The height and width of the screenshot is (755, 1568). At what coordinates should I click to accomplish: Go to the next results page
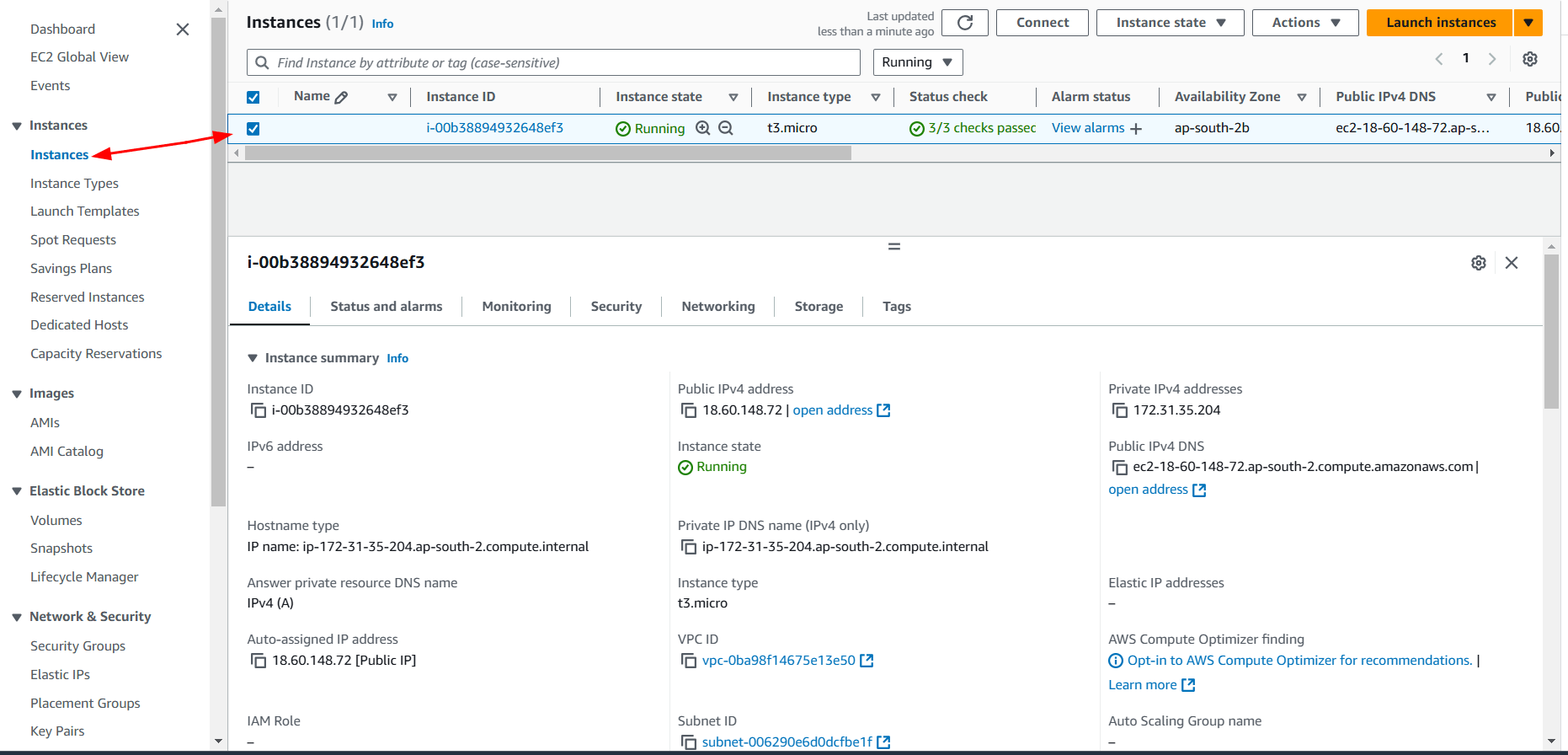click(x=1492, y=59)
